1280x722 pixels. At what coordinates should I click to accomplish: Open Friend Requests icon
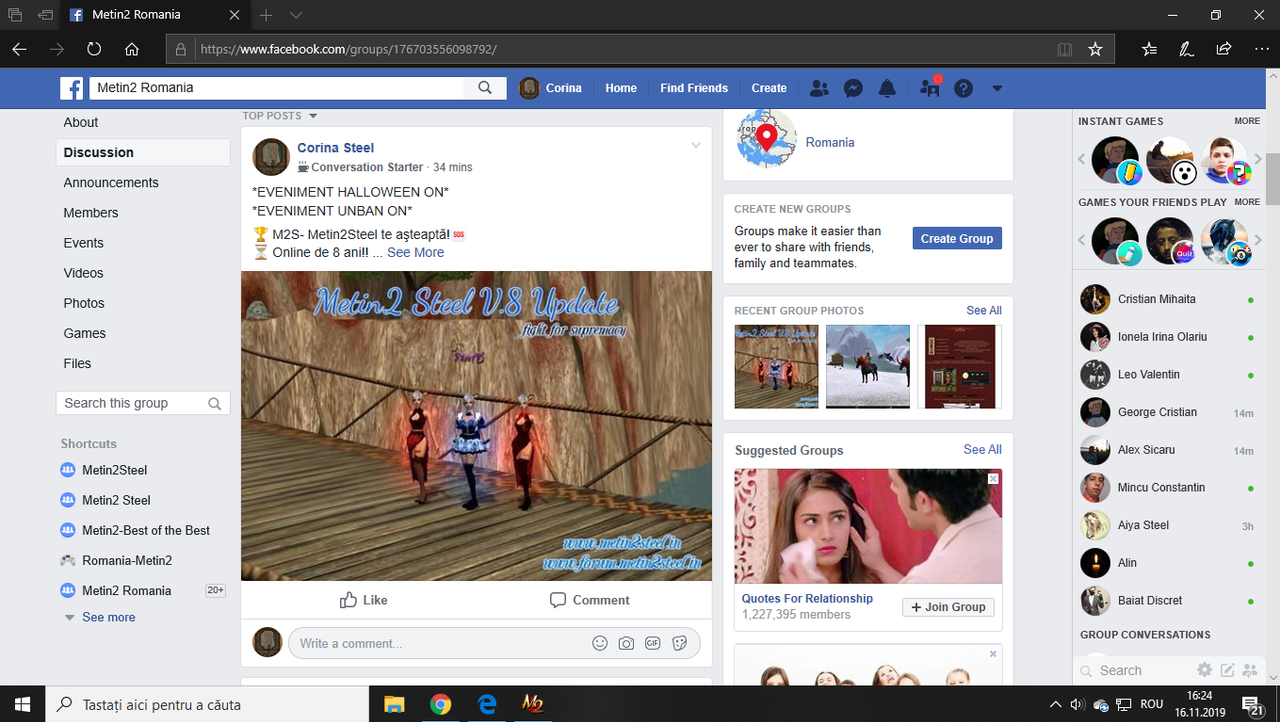(819, 88)
